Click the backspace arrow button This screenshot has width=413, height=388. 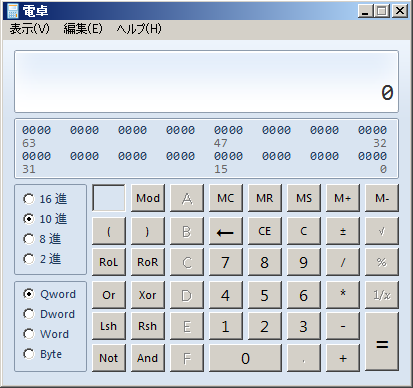(x=226, y=231)
